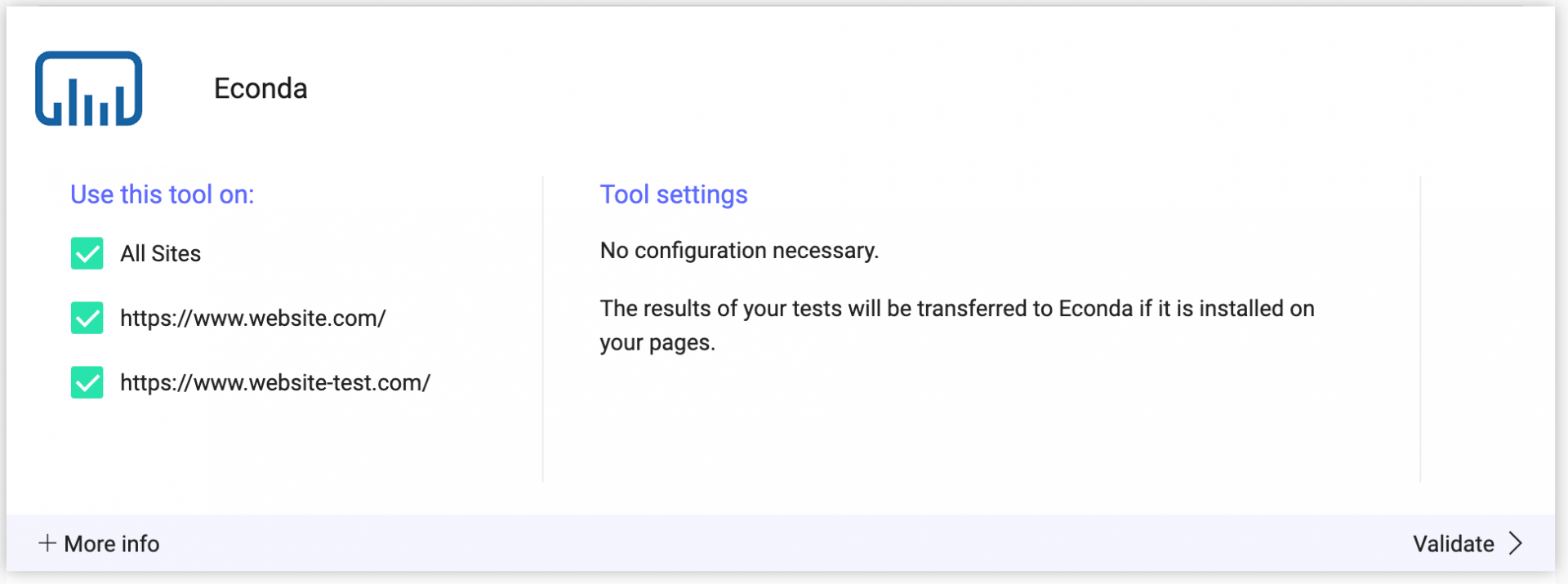The width and height of the screenshot is (1568, 584).
Task: Uncheck the All Sites checkbox
Action: [x=87, y=253]
